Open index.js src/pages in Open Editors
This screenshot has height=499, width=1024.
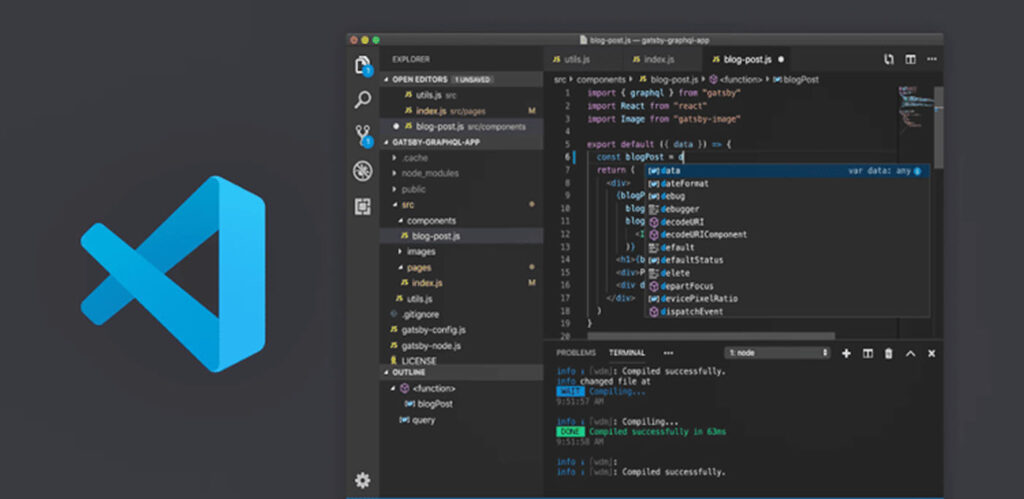pos(461,111)
